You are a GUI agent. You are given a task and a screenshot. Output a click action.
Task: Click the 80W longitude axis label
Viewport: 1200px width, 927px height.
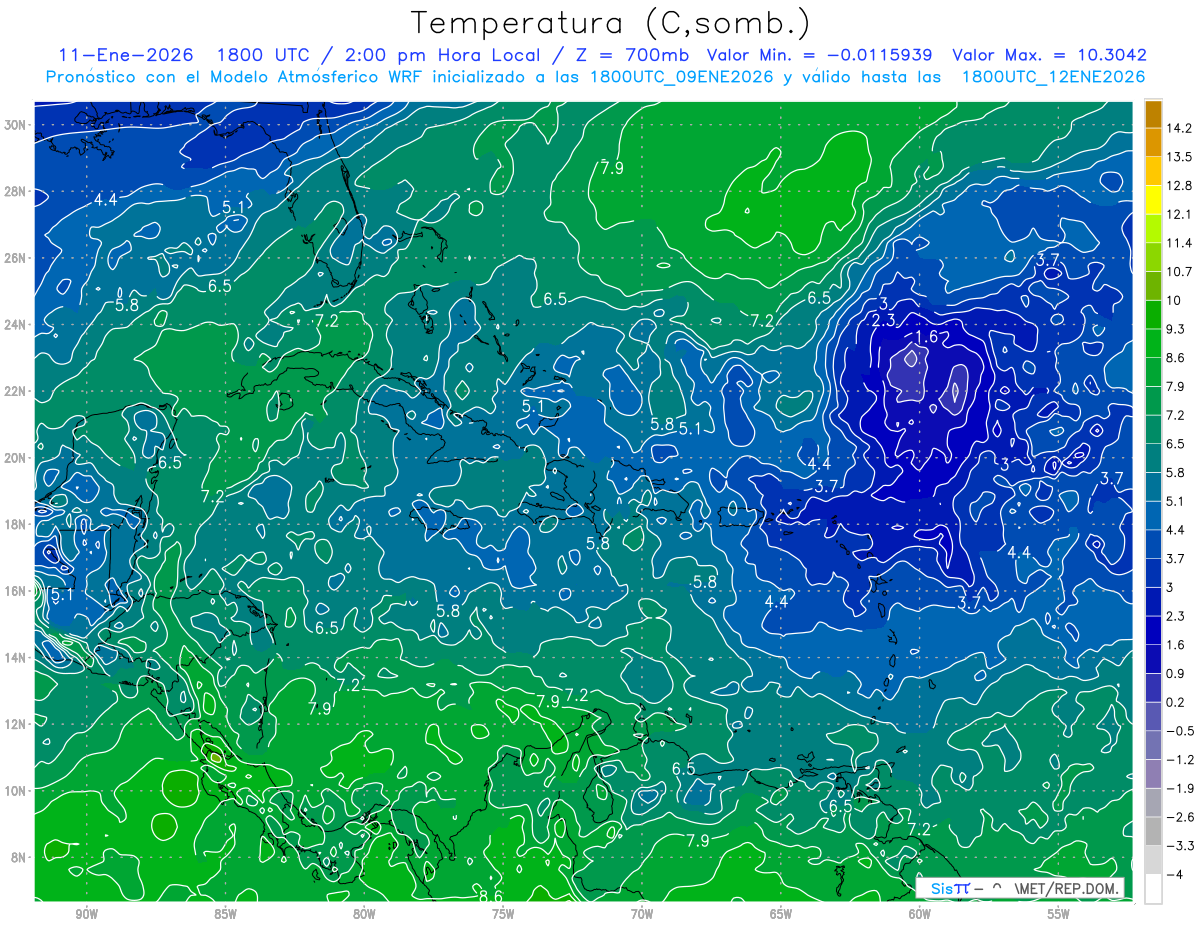click(364, 915)
